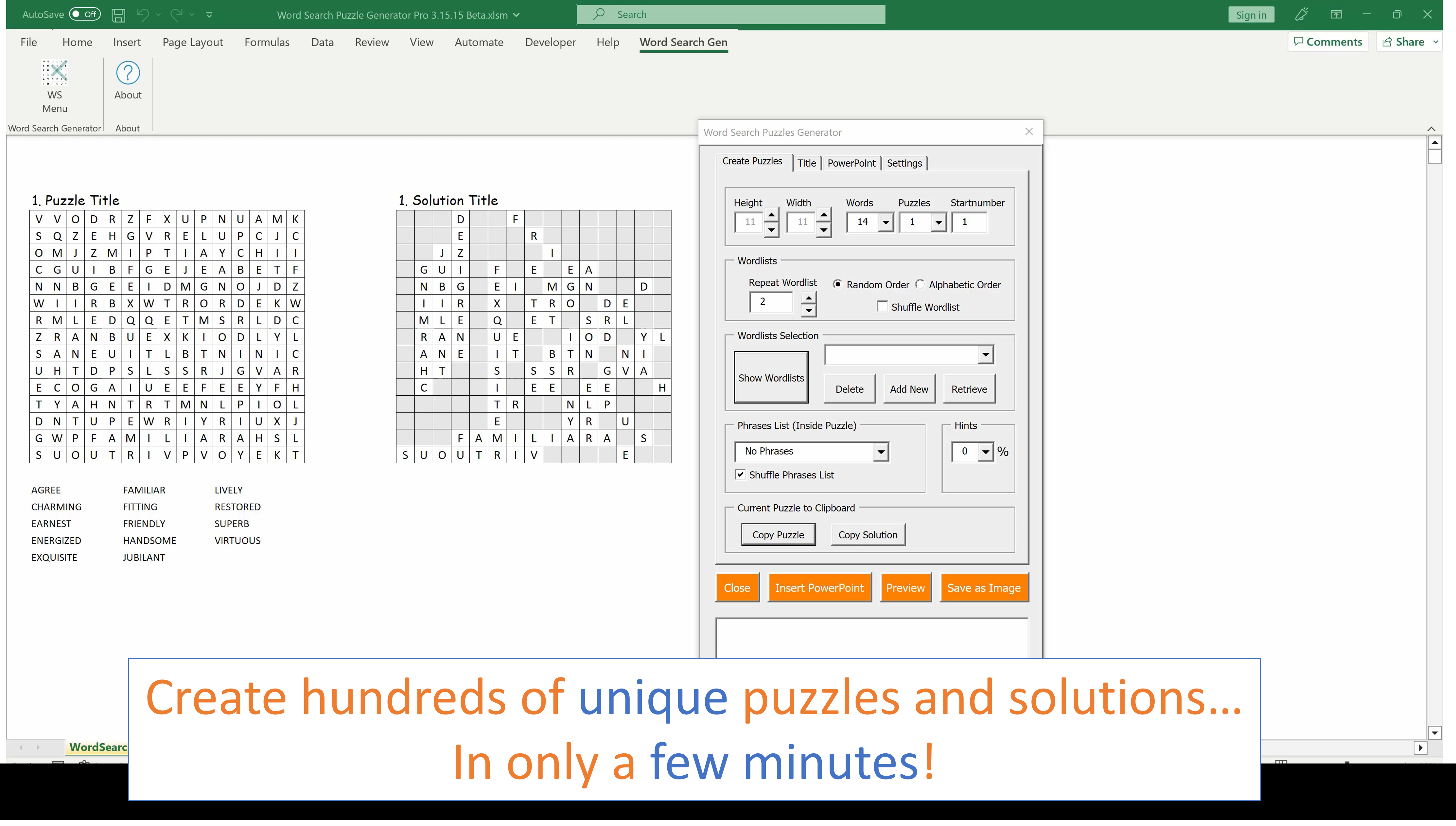Switch to the Settings tab
The width and height of the screenshot is (1456, 826).
click(904, 163)
